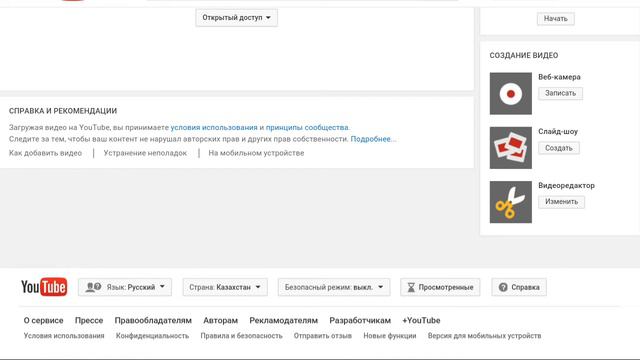This screenshot has width=640, height=360.
Task: Open Версия для мобильных устройств link
Action: point(484,336)
